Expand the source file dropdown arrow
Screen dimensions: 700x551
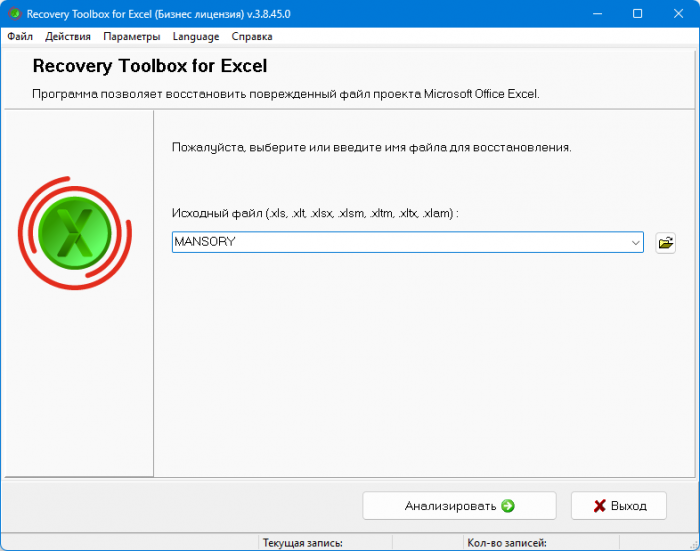click(x=635, y=242)
